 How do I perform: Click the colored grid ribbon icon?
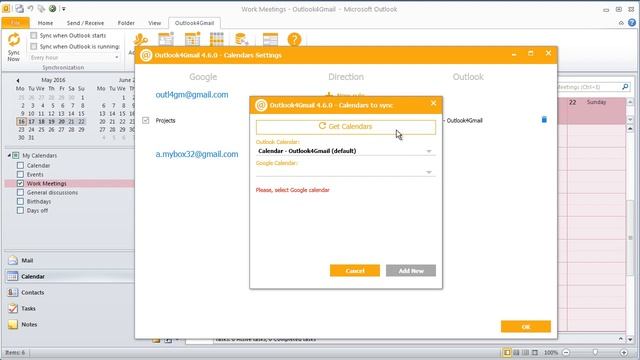point(216,40)
